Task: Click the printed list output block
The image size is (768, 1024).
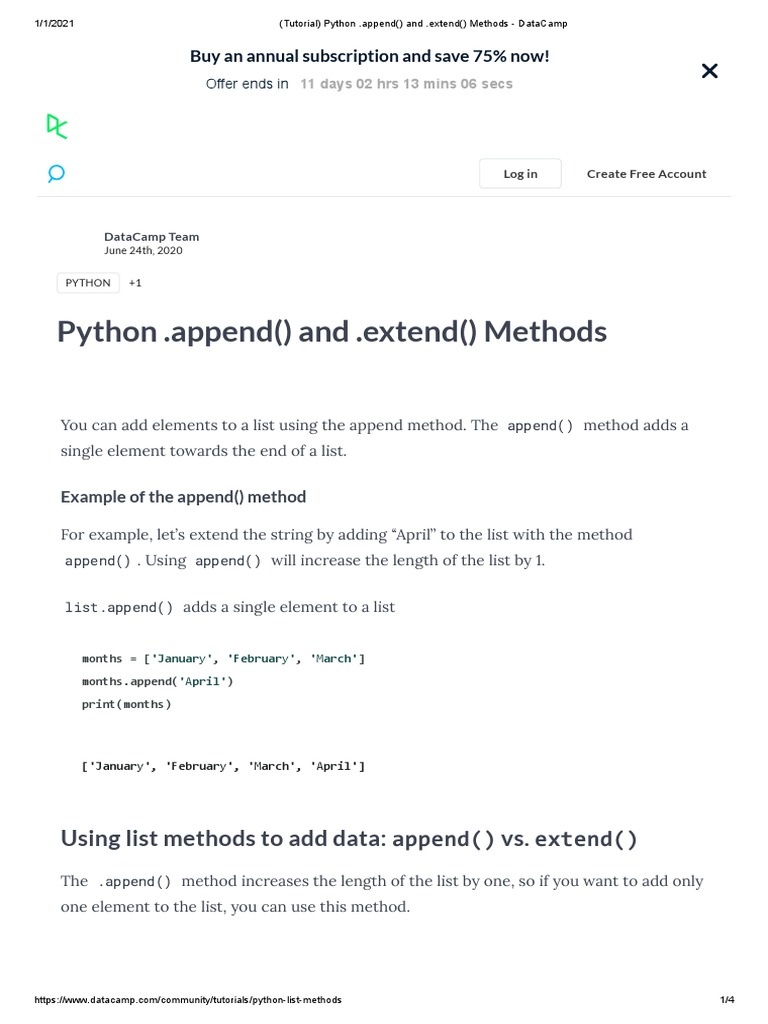Action: tap(223, 766)
